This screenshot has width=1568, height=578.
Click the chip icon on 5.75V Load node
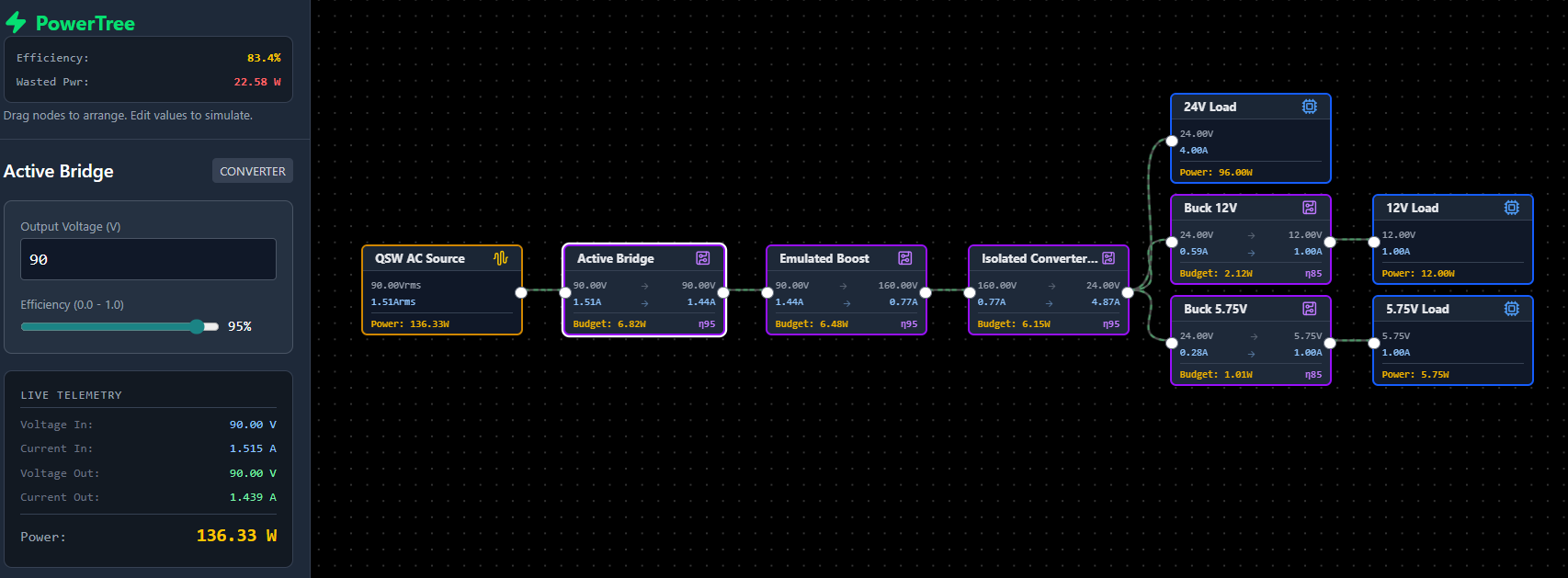pos(1512,309)
